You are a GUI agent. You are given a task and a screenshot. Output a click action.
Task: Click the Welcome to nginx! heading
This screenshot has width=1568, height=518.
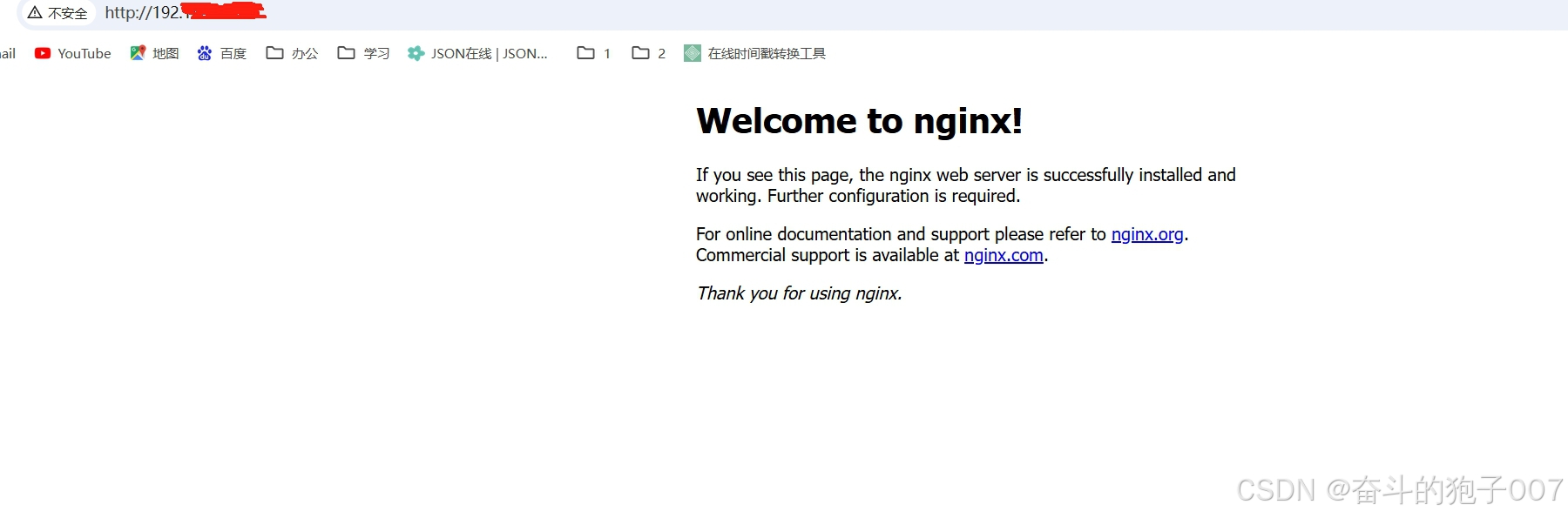(x=859, y=121)
